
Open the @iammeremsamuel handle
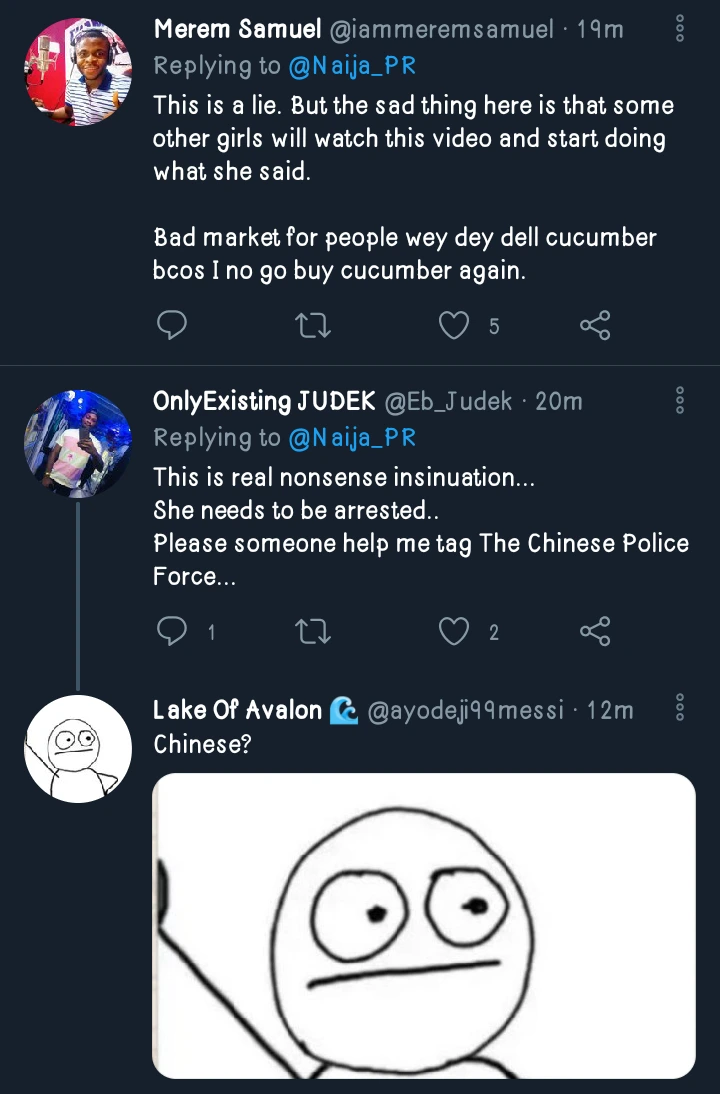point(440,30)
